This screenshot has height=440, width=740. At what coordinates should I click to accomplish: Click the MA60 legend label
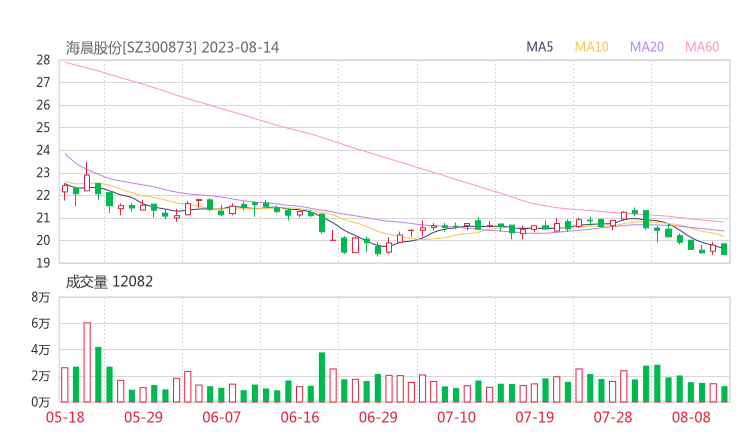[x=702, y=47]
